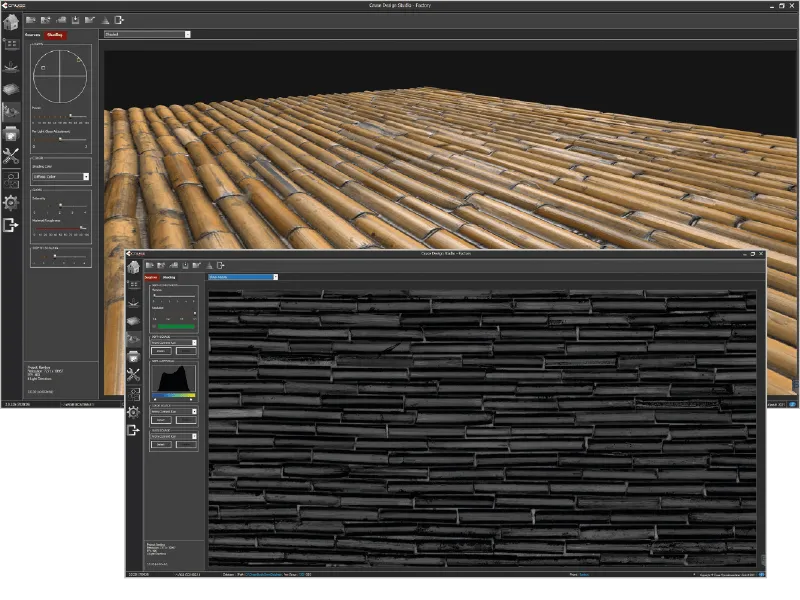
Task: Select the Shading tab in front window
Action: tap(169, 277)
